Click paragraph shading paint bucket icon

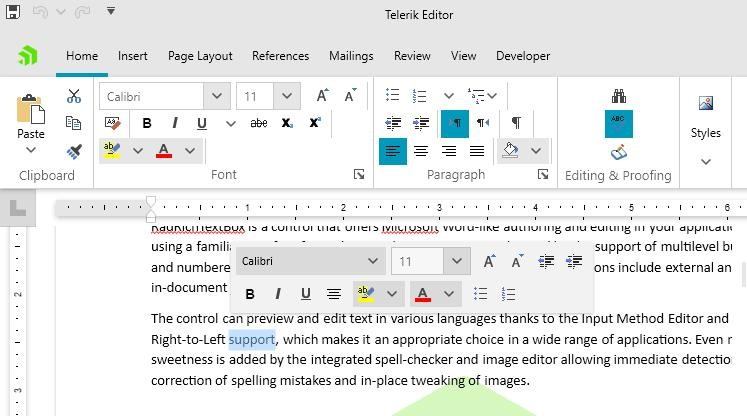510,151
